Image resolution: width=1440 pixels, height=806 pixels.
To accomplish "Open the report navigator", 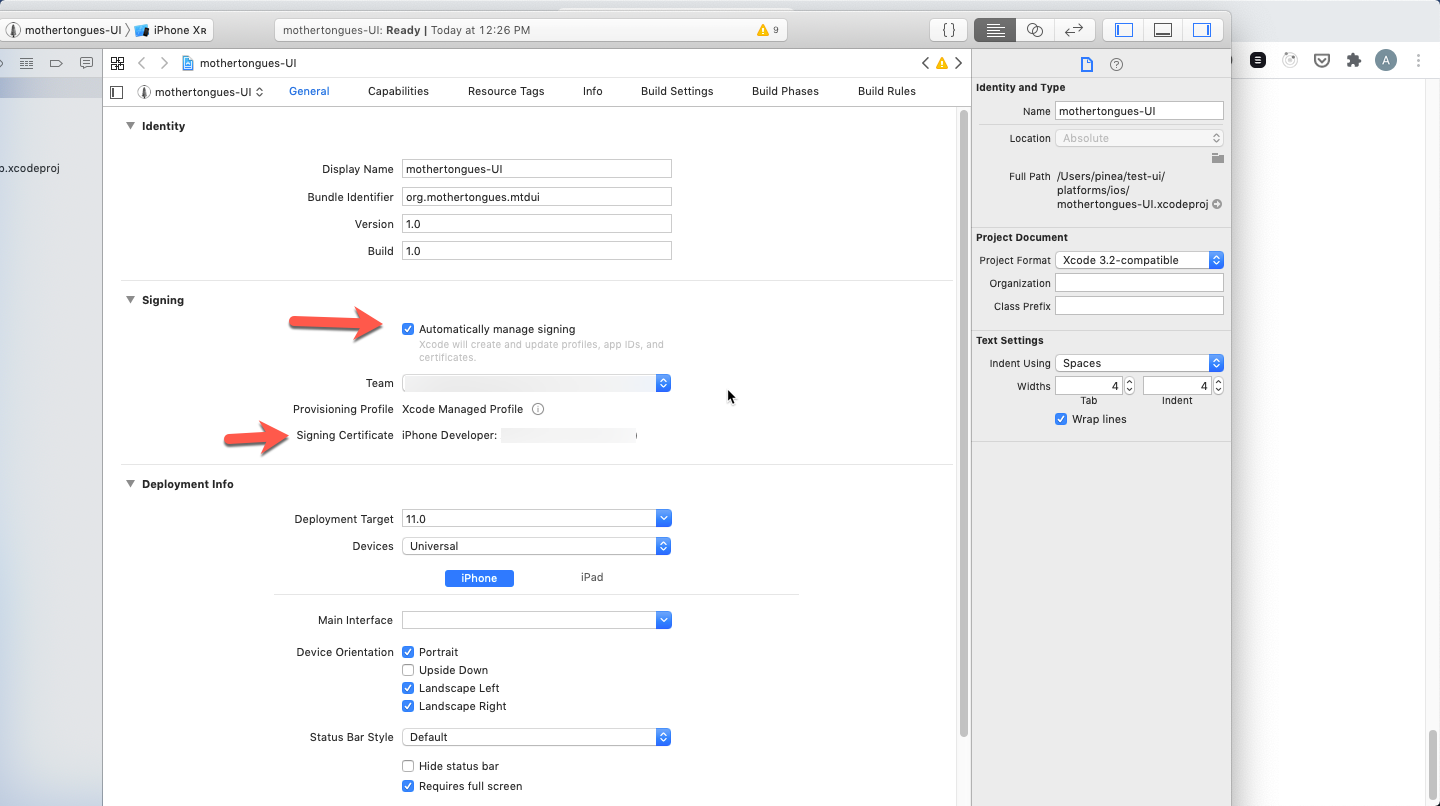I will pyautogui.click(x=86, y=63).
